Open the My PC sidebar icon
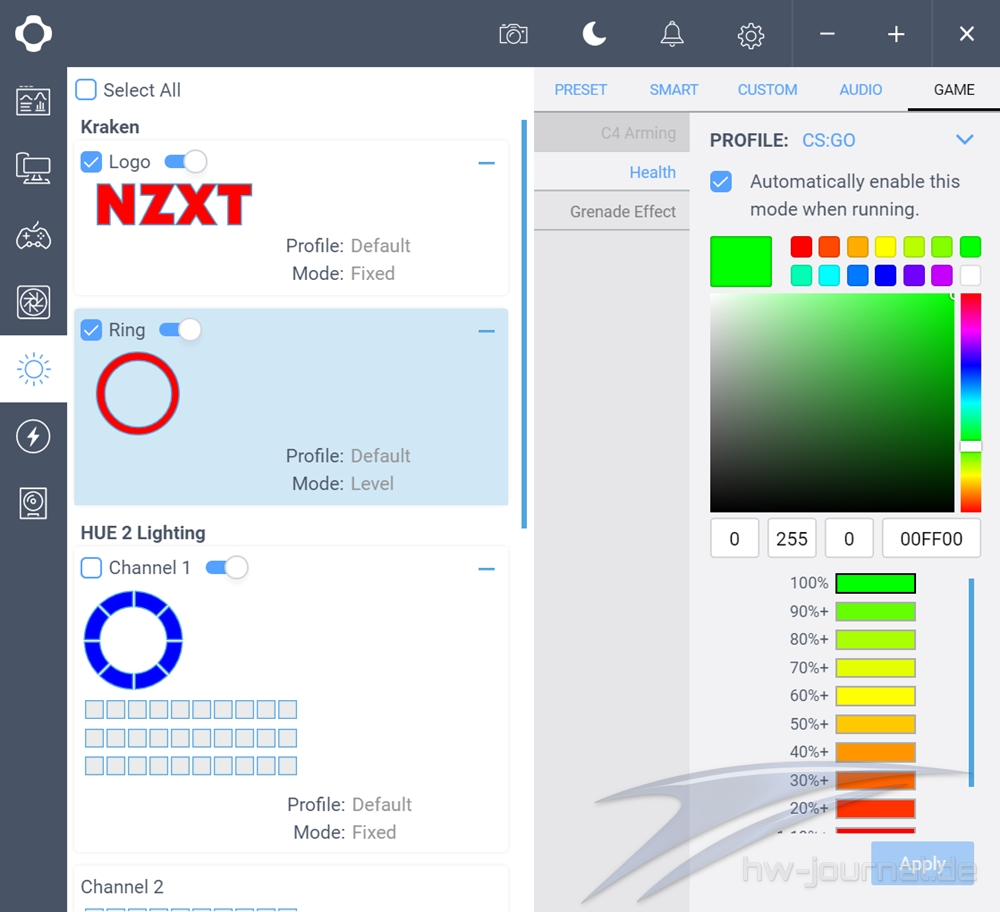 [33, 168]
